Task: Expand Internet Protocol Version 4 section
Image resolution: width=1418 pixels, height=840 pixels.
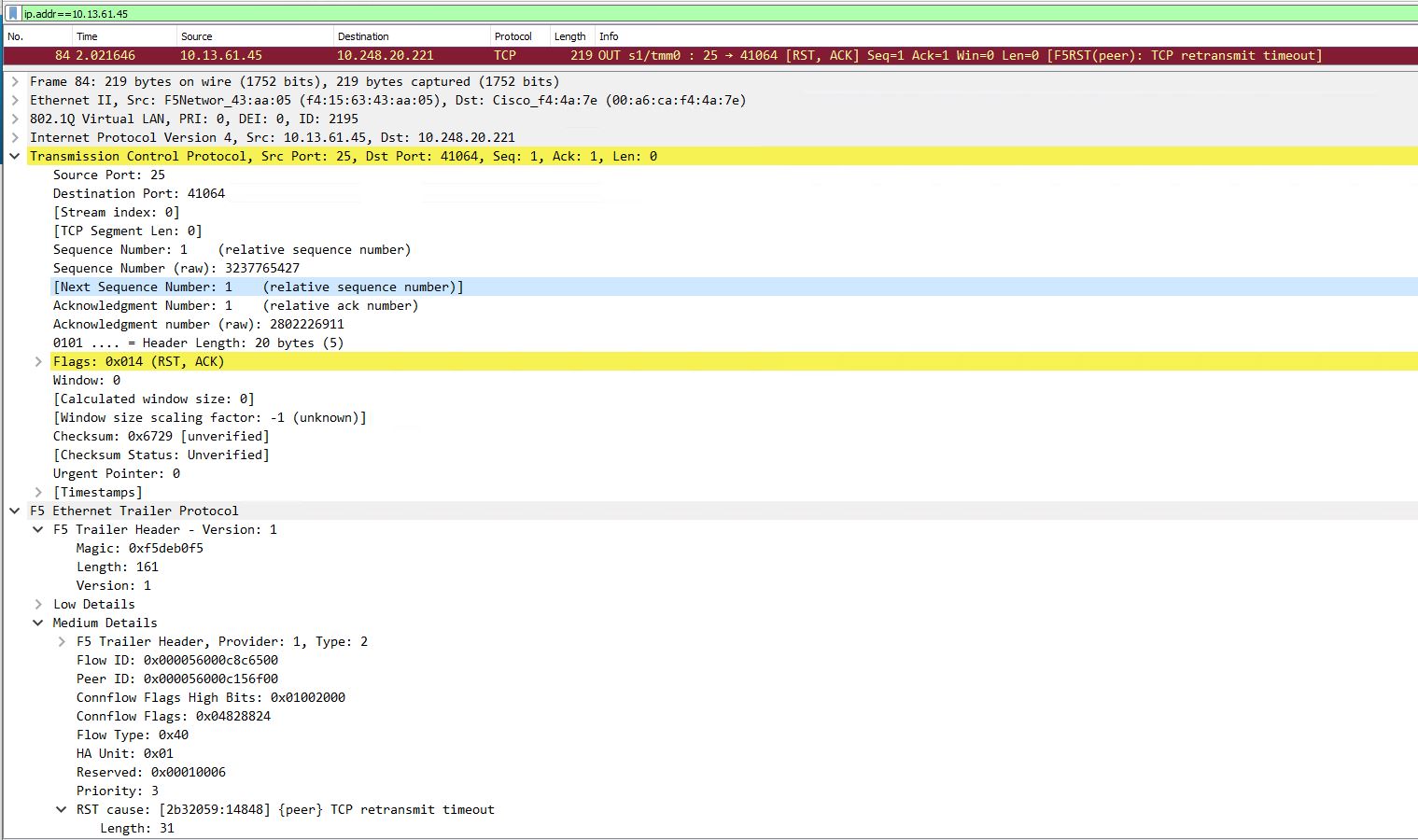Action: tap(15, 138)
